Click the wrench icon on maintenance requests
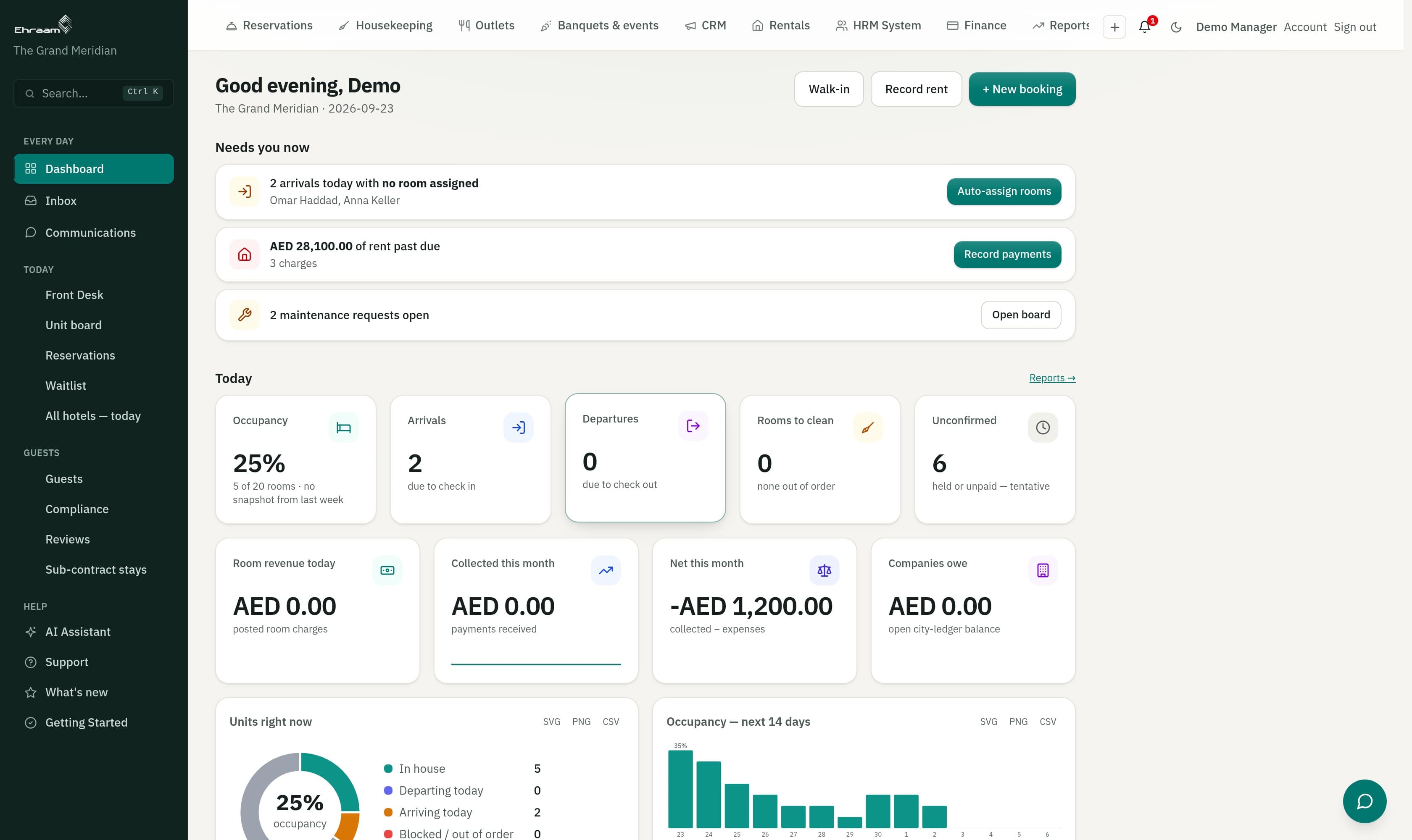 pos(245,315)
